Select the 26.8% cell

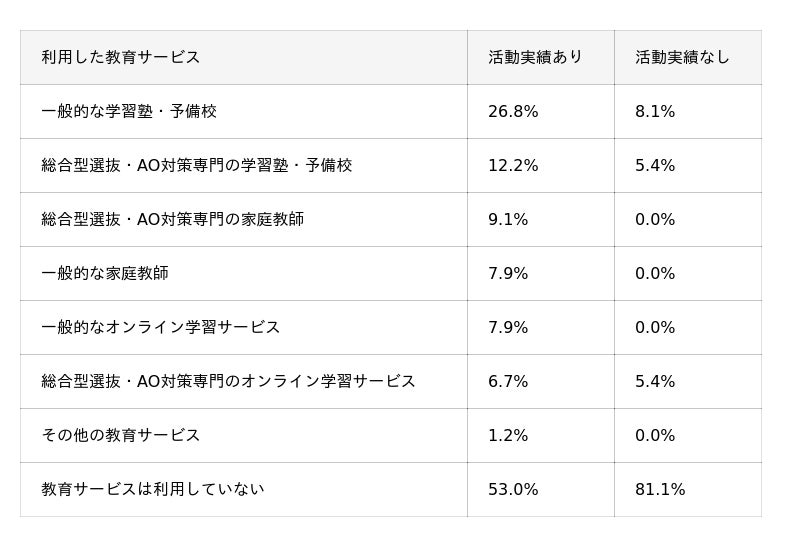point(513,112)
